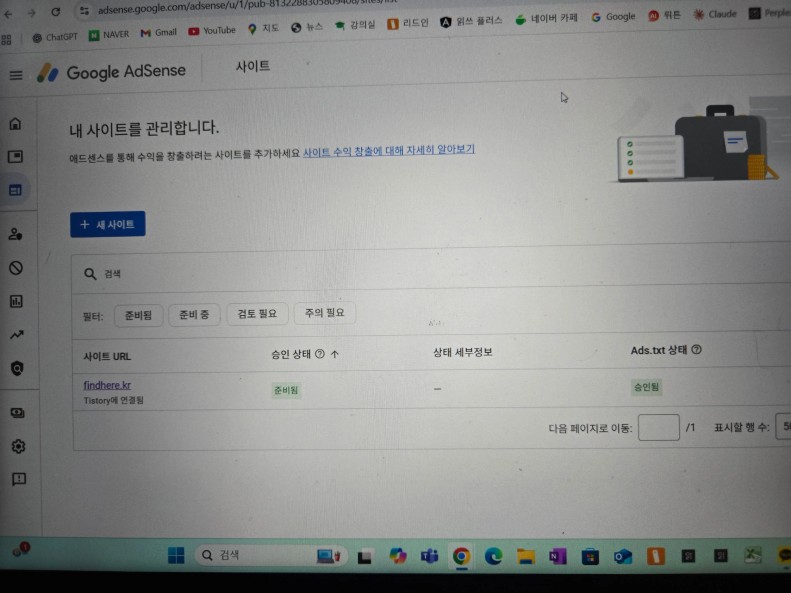Viewport: 791px width, 593px height.
Task: Open the Policy center shield icon
Action: click(17, 369)
